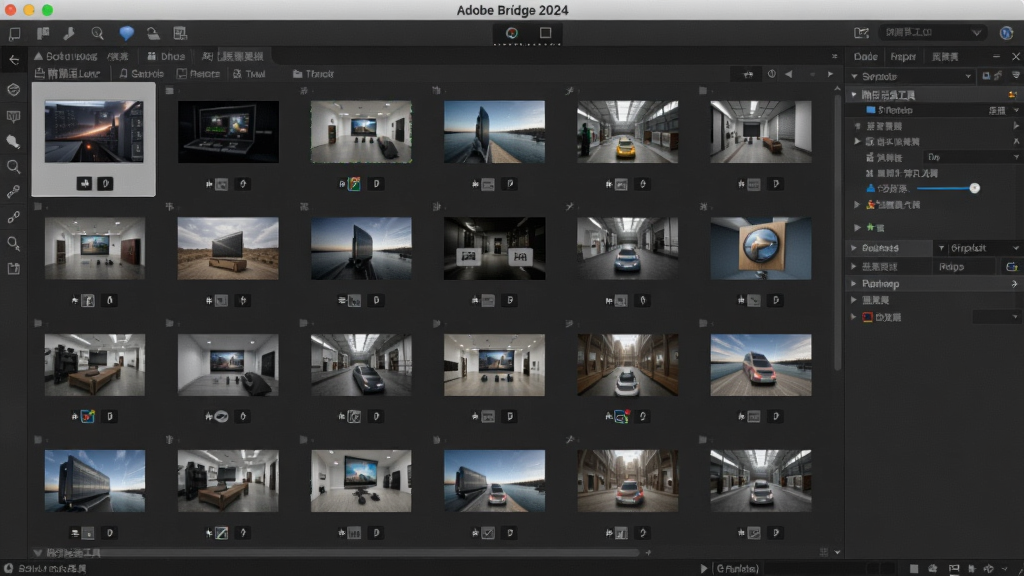This screenshot has width=1024, height=576.
Task: Click the round layered icon below the back arrow
Action: tap(14, 89)
